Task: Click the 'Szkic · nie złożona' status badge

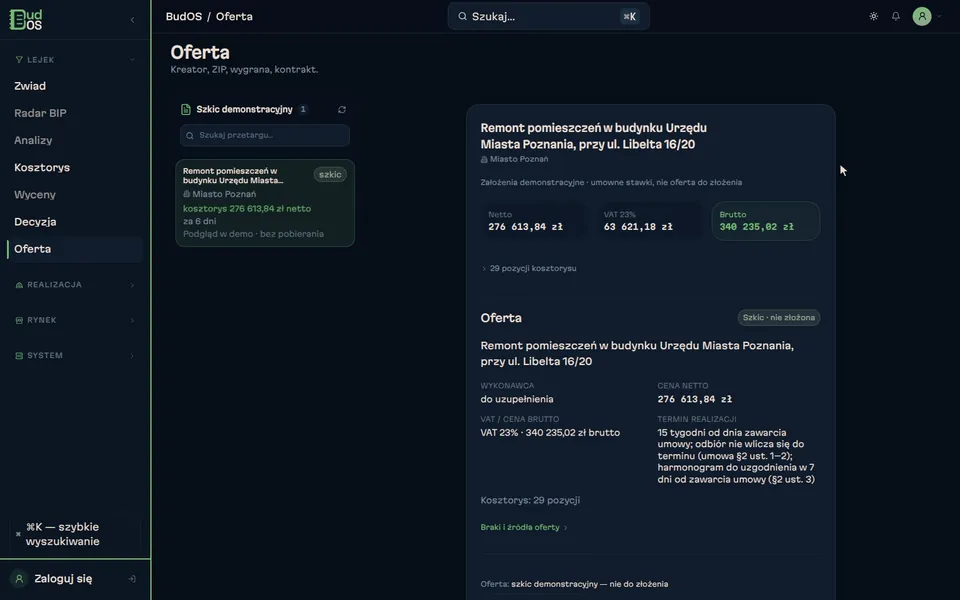Action: [778, 318]
